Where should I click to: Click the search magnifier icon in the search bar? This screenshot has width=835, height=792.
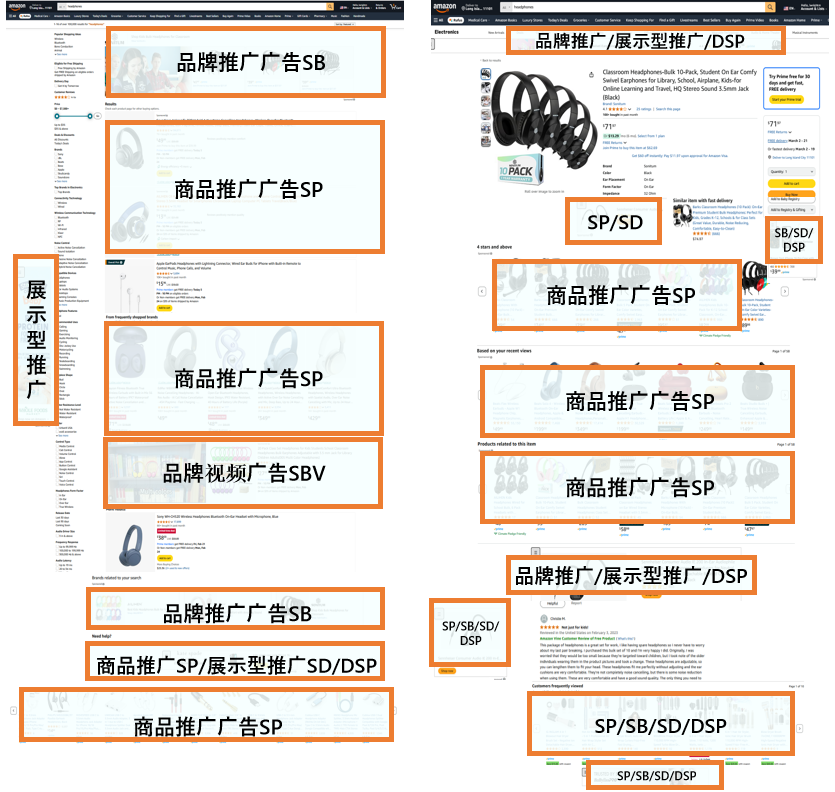click(x=331, y=7)
